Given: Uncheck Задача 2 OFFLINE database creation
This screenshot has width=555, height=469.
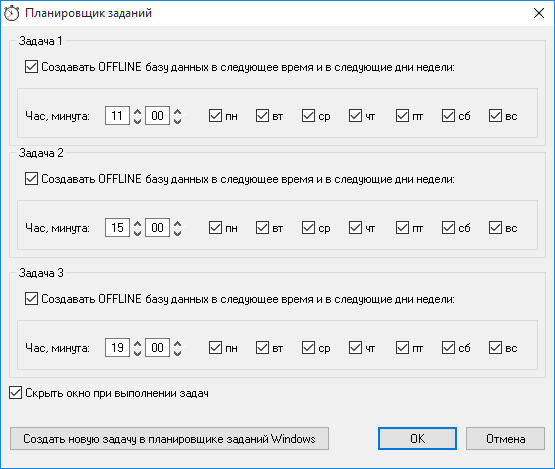Looking at the screenshot, I should [32, 178].
